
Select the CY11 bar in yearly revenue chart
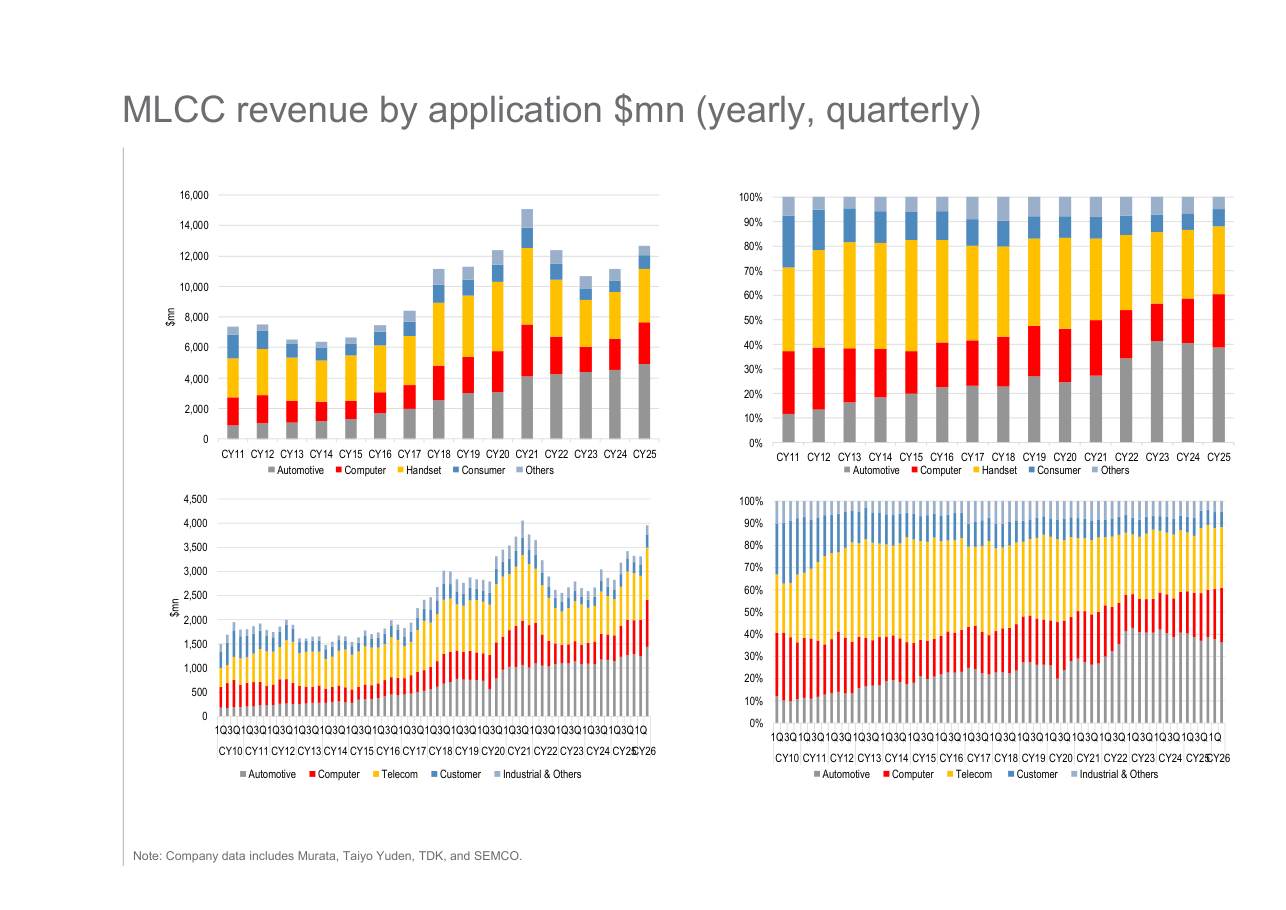pyautogui.click(x=233, y=383)
